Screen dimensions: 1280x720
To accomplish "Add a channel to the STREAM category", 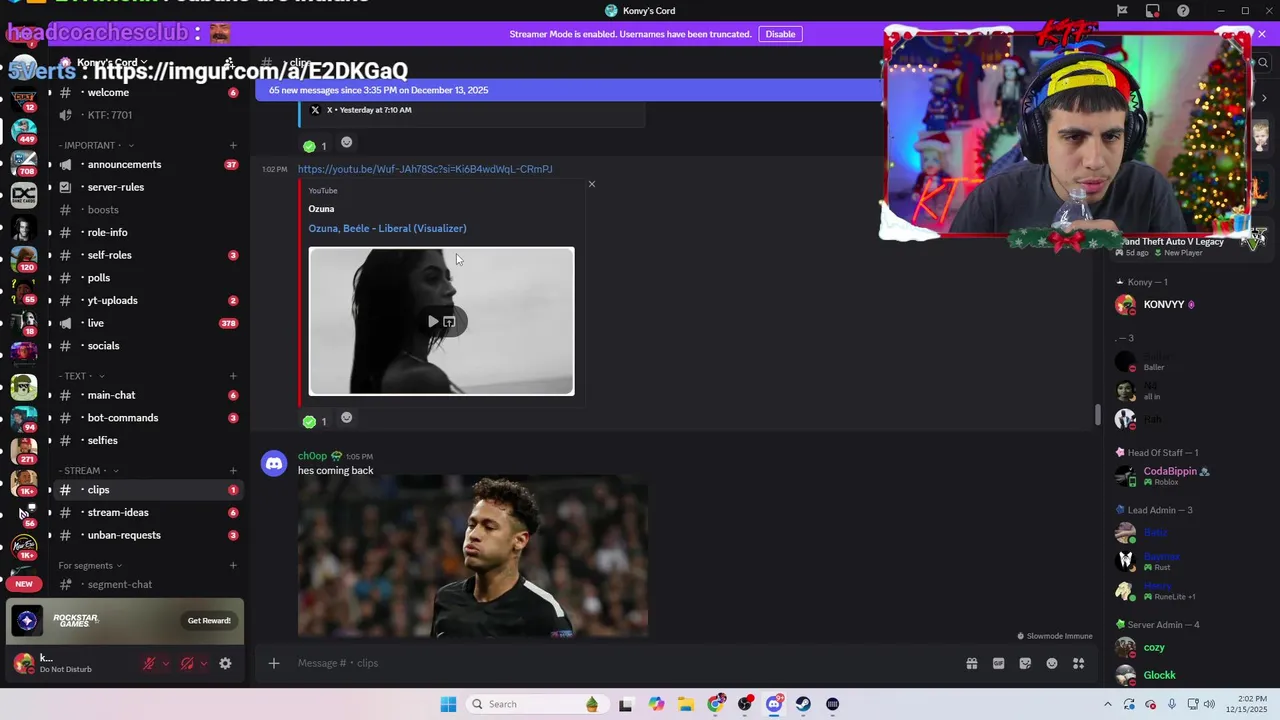I will click(233, 471).
